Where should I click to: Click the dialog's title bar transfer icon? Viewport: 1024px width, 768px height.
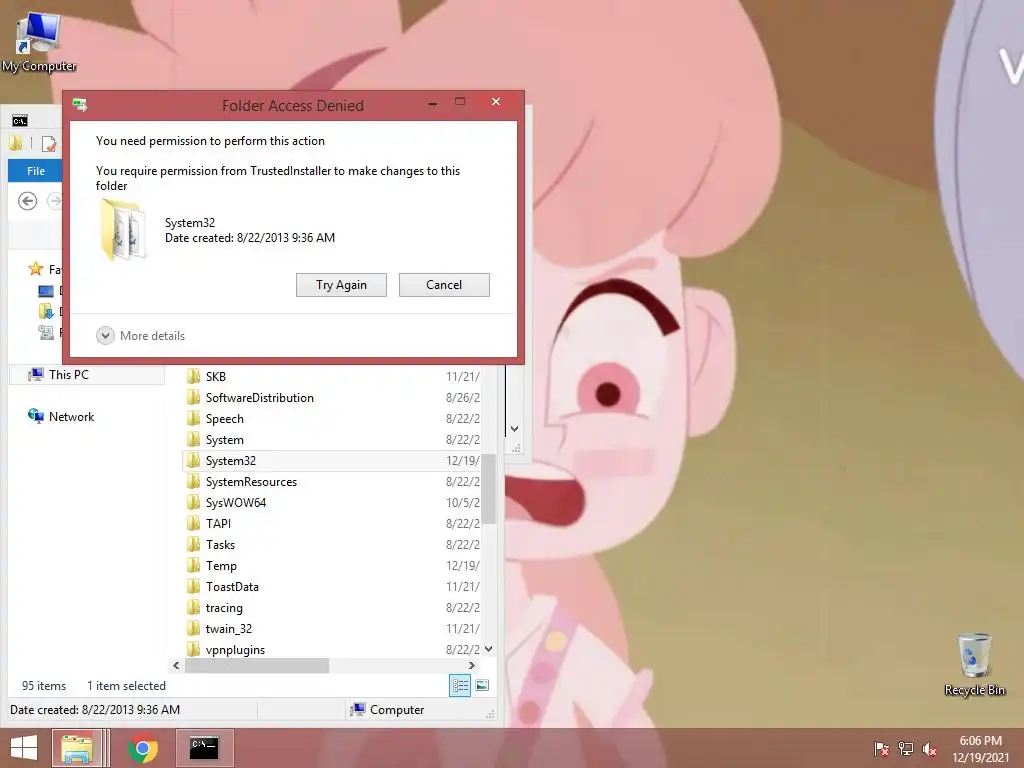80,104
